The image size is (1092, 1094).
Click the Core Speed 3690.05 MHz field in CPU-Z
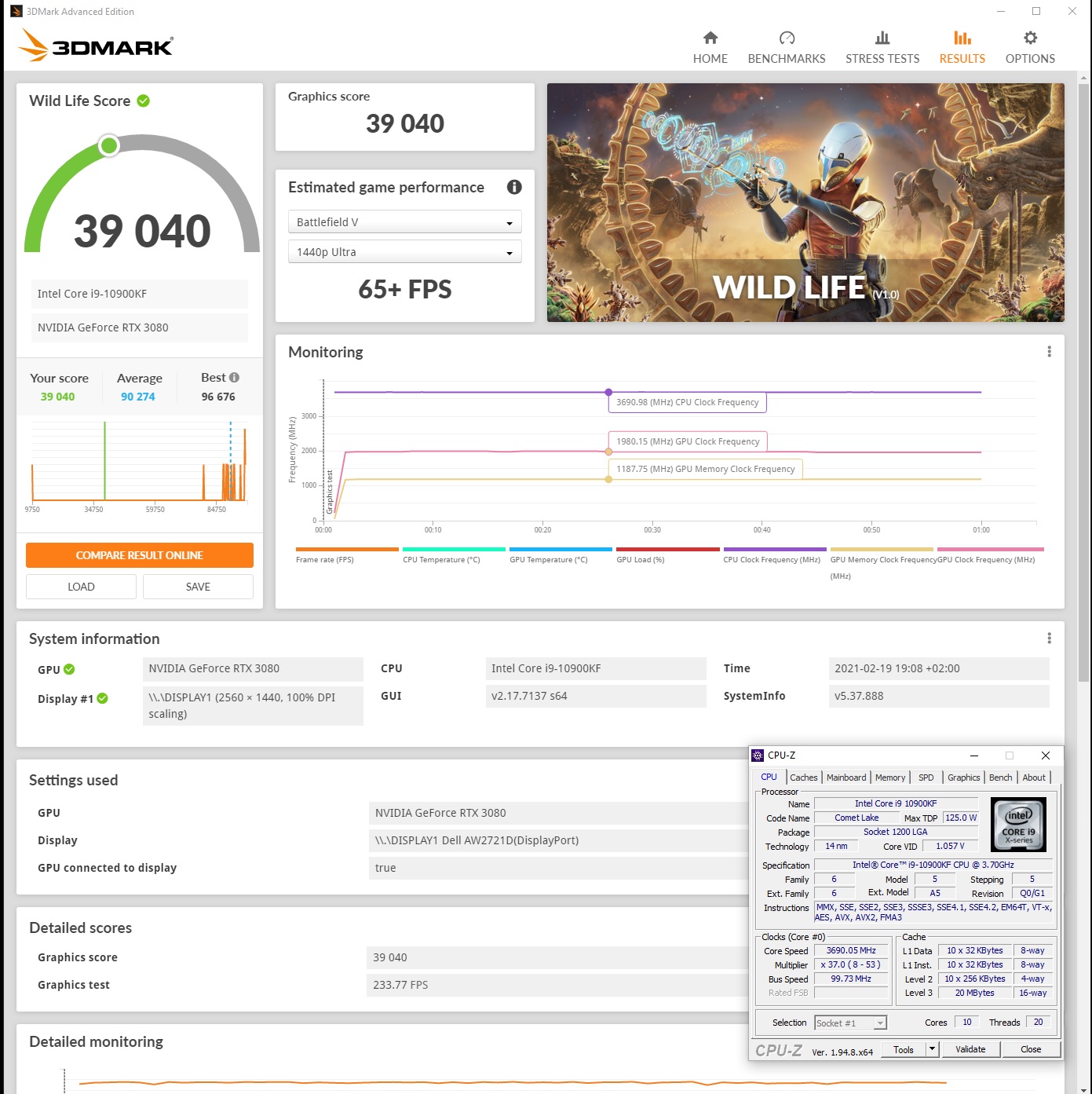(851, 950)
